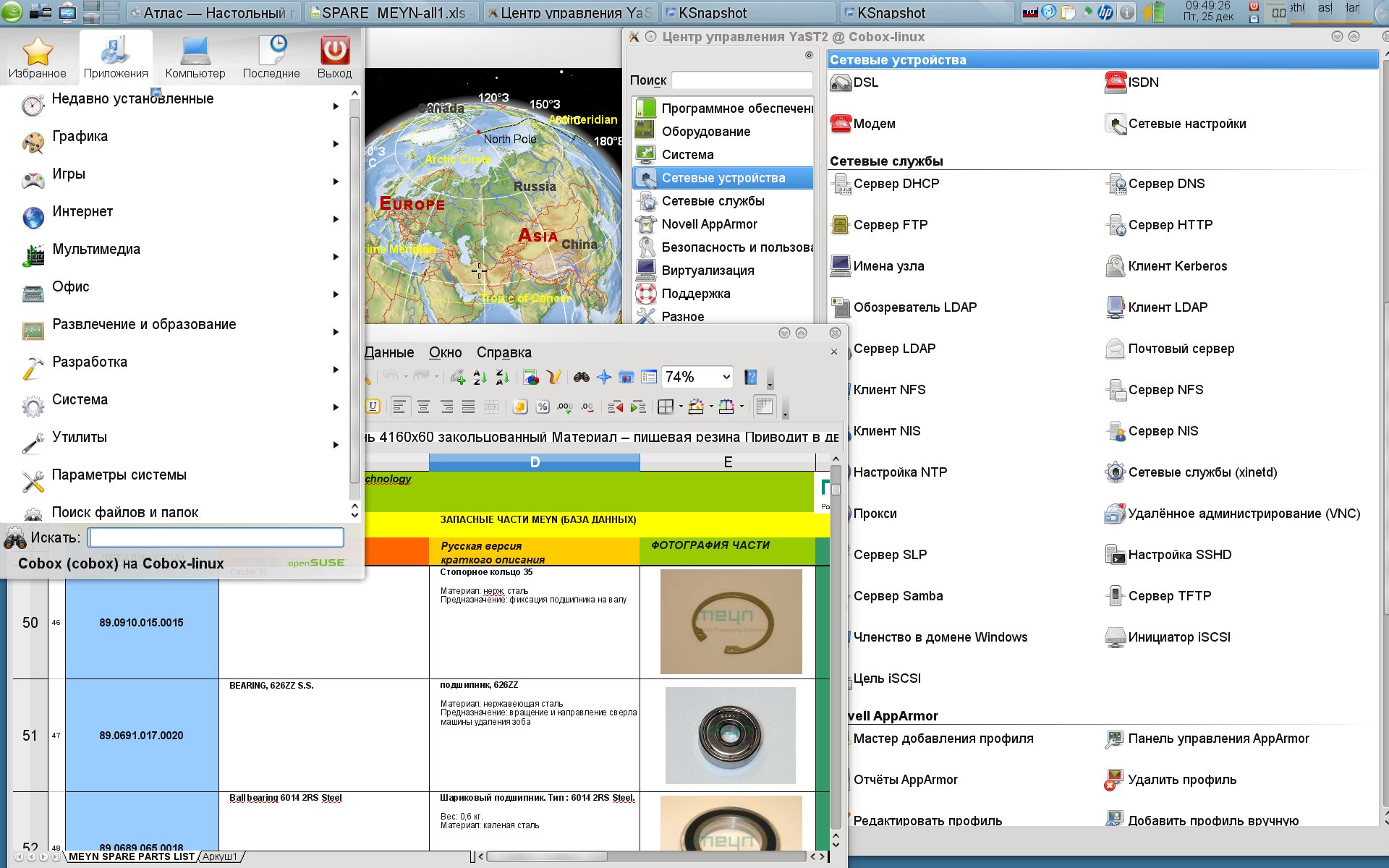Viewport: 1389px width, 868px height.
Task: Toggle underline formatting
Action: (373, 407)
